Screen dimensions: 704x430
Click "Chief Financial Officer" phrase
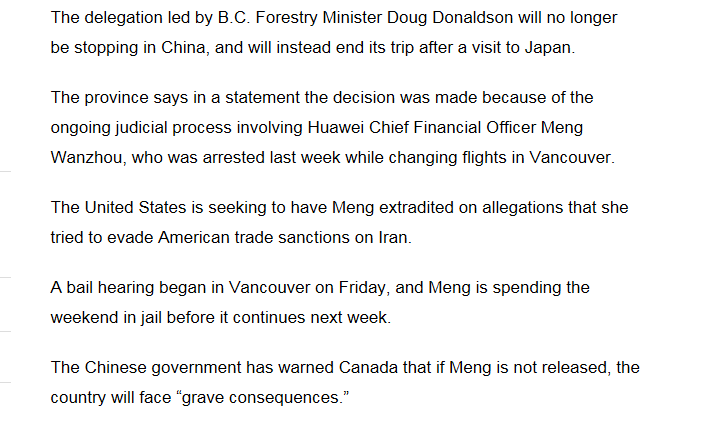click(x=452, y=127)
